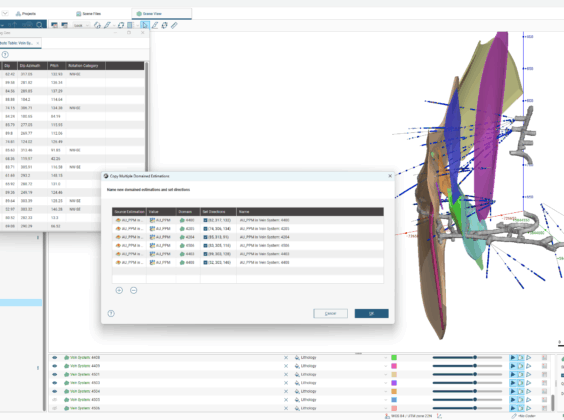
Task: Expand the collapse chevron beside Projects tab
Action: coord(5,13)
